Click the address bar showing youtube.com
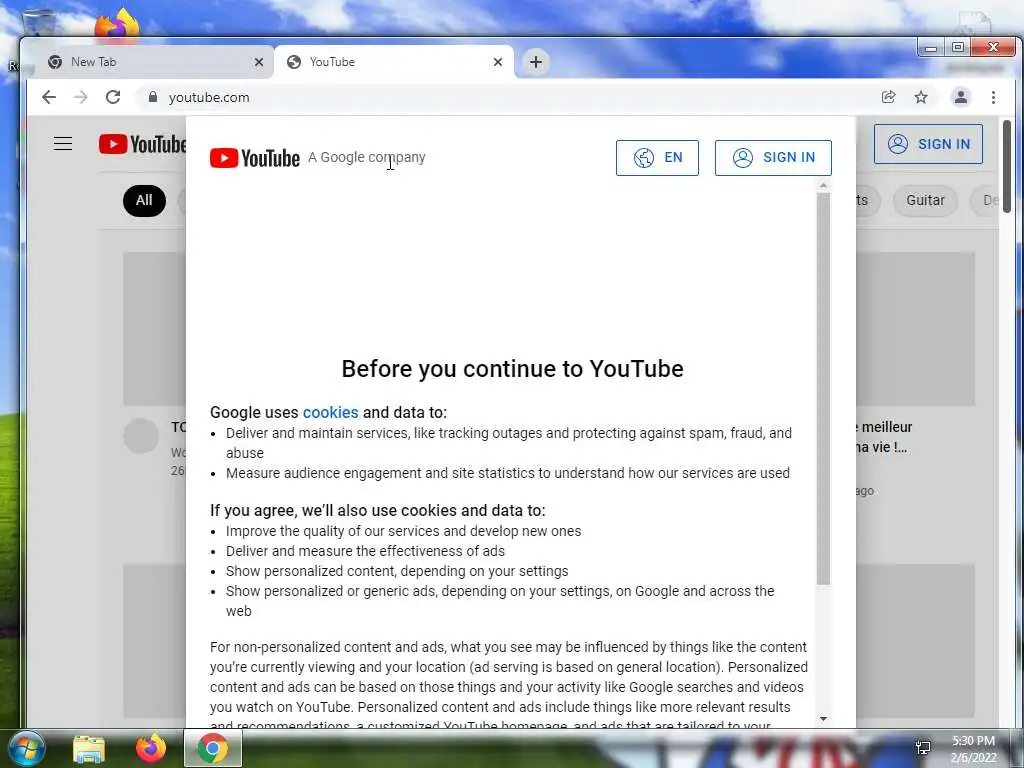Screen dimensions: 1024x768 click(x=509, y=97)
